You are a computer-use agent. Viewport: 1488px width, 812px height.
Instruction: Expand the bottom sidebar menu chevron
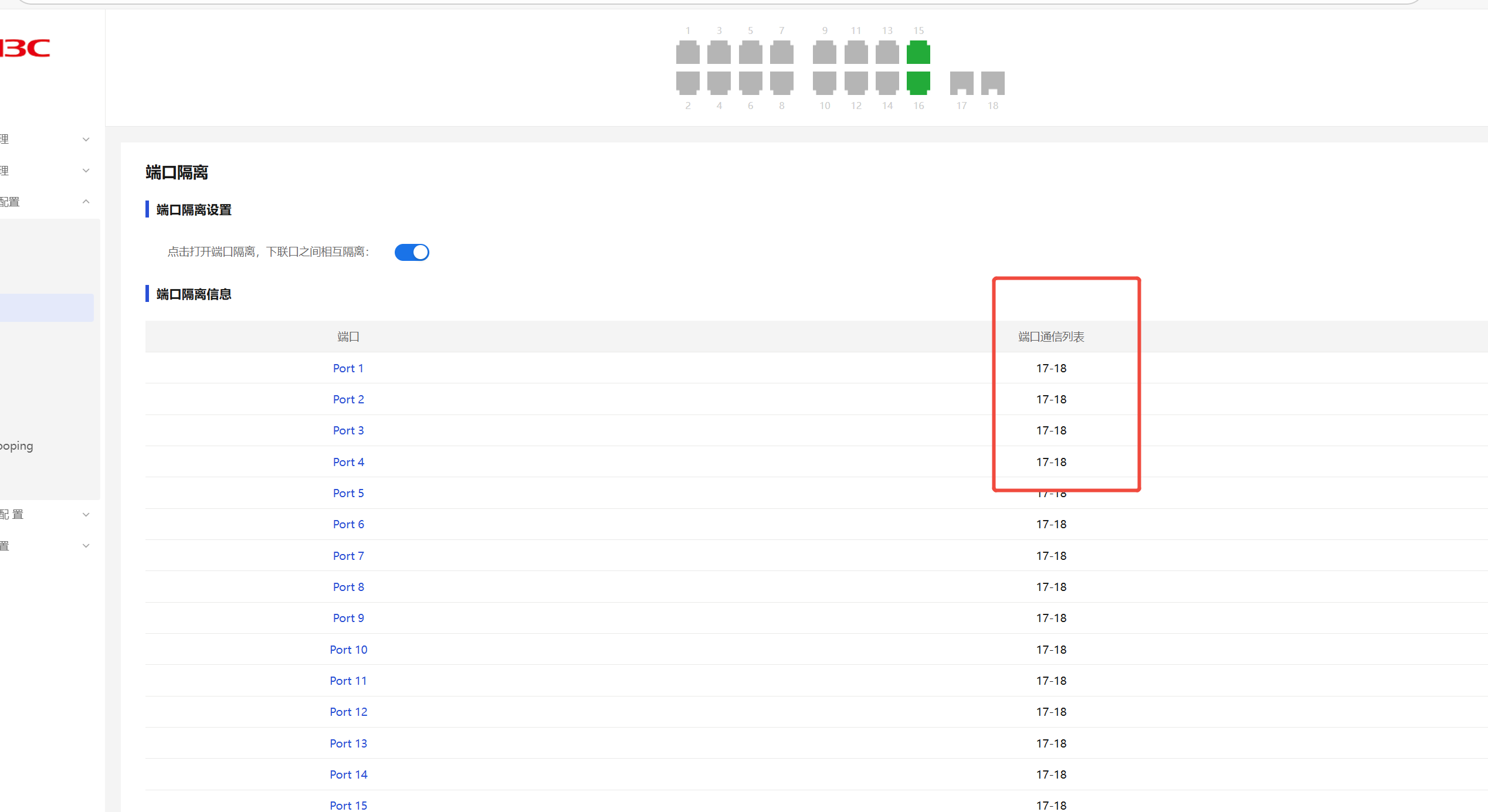tap(86, 546)
